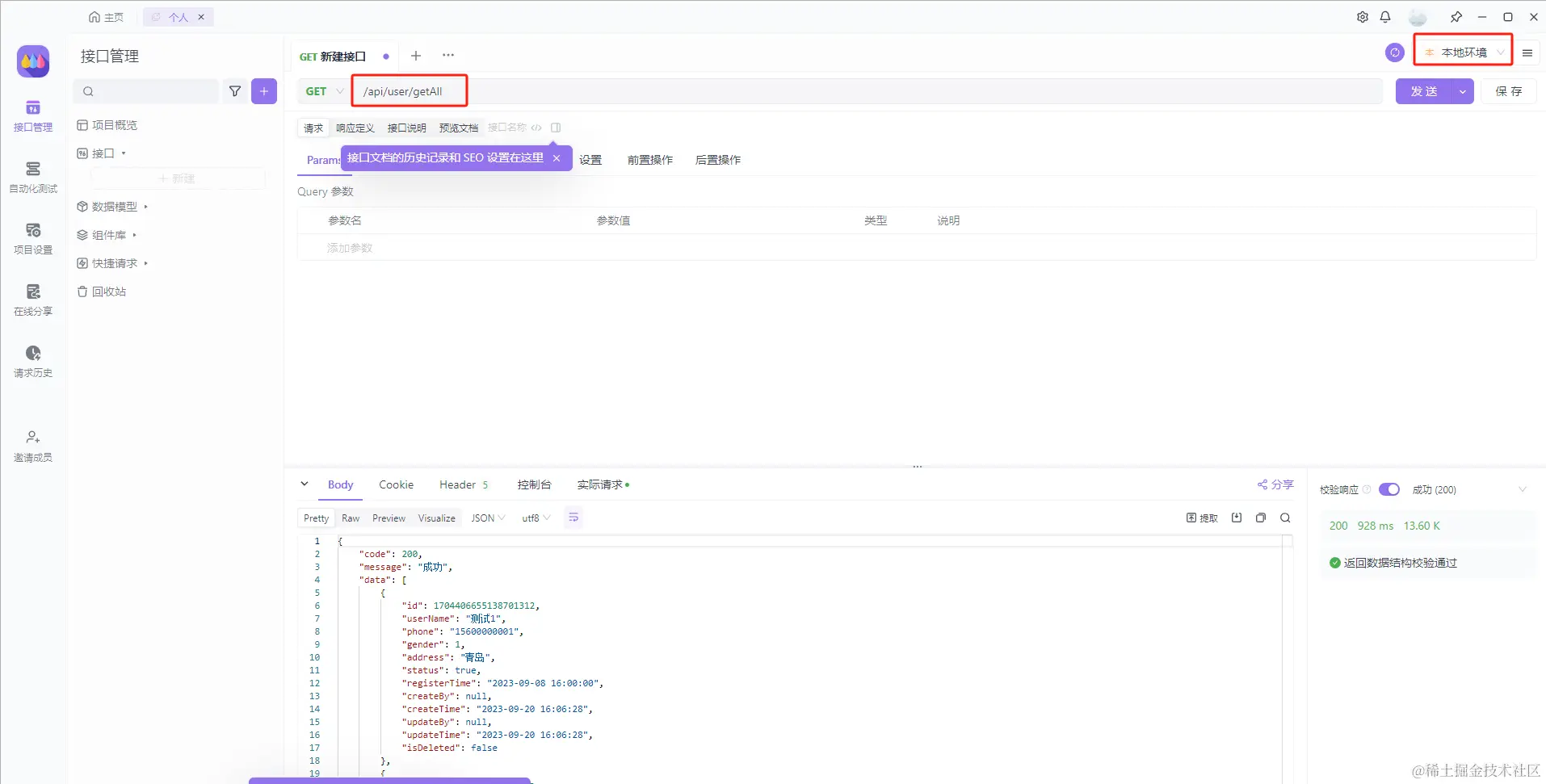1546x784 pixels.
Task: Switch to the 响应定义 tab
Action: [355, 128]
